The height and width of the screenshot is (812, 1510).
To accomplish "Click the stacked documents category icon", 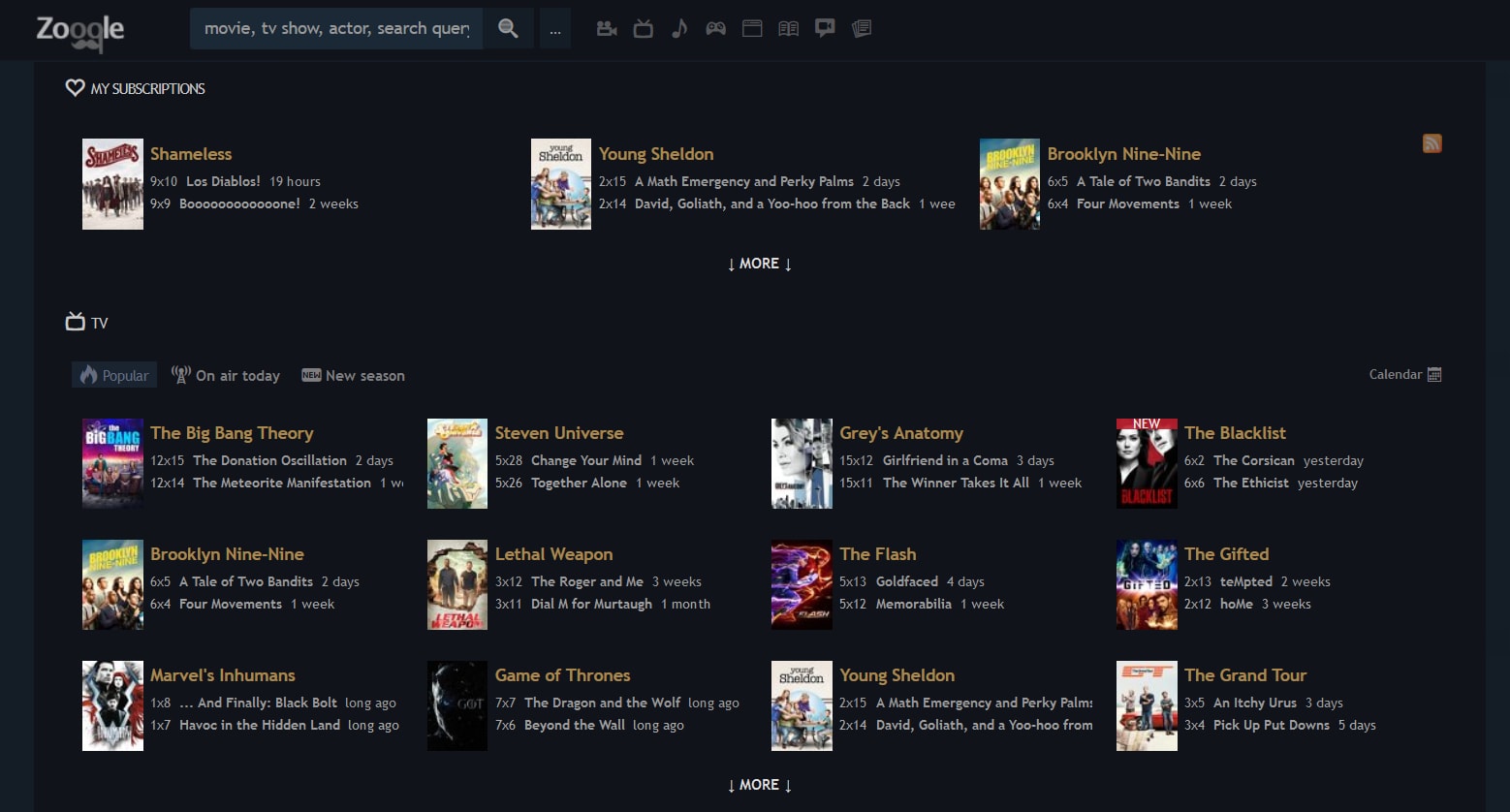I will [x=862, y=29].
